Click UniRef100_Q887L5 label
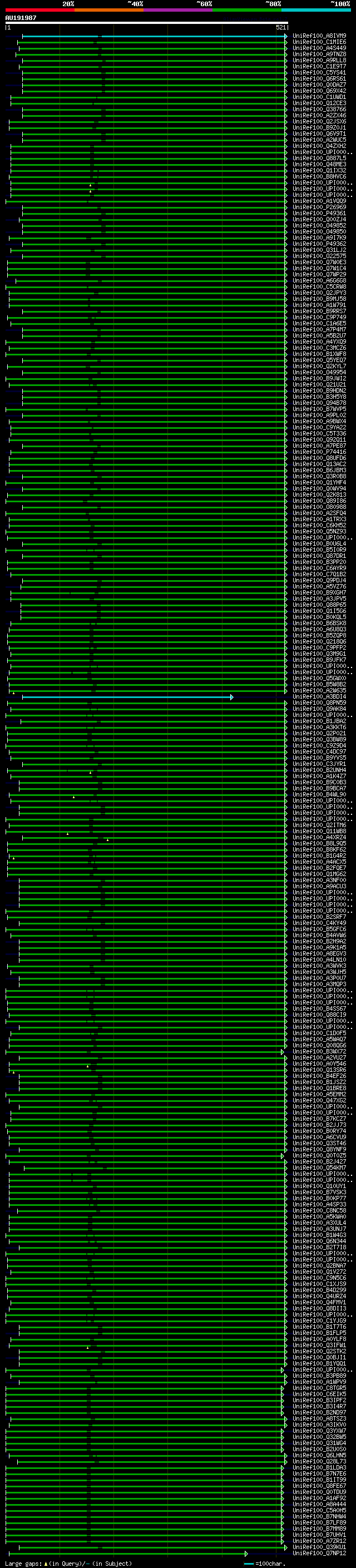The width and height of the screenshot is (356, 1568). (319, 159)
